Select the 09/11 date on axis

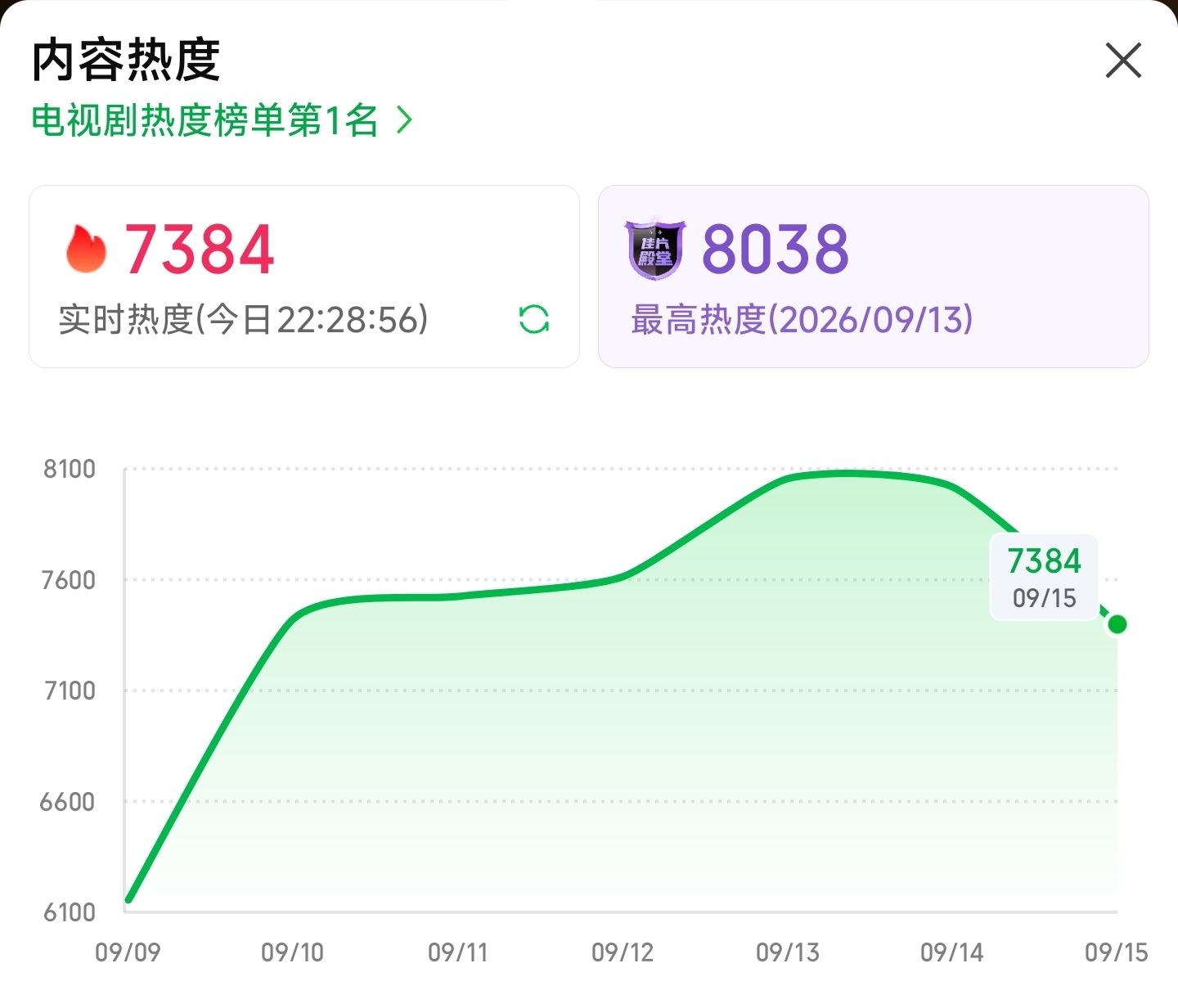pos(457,952)
